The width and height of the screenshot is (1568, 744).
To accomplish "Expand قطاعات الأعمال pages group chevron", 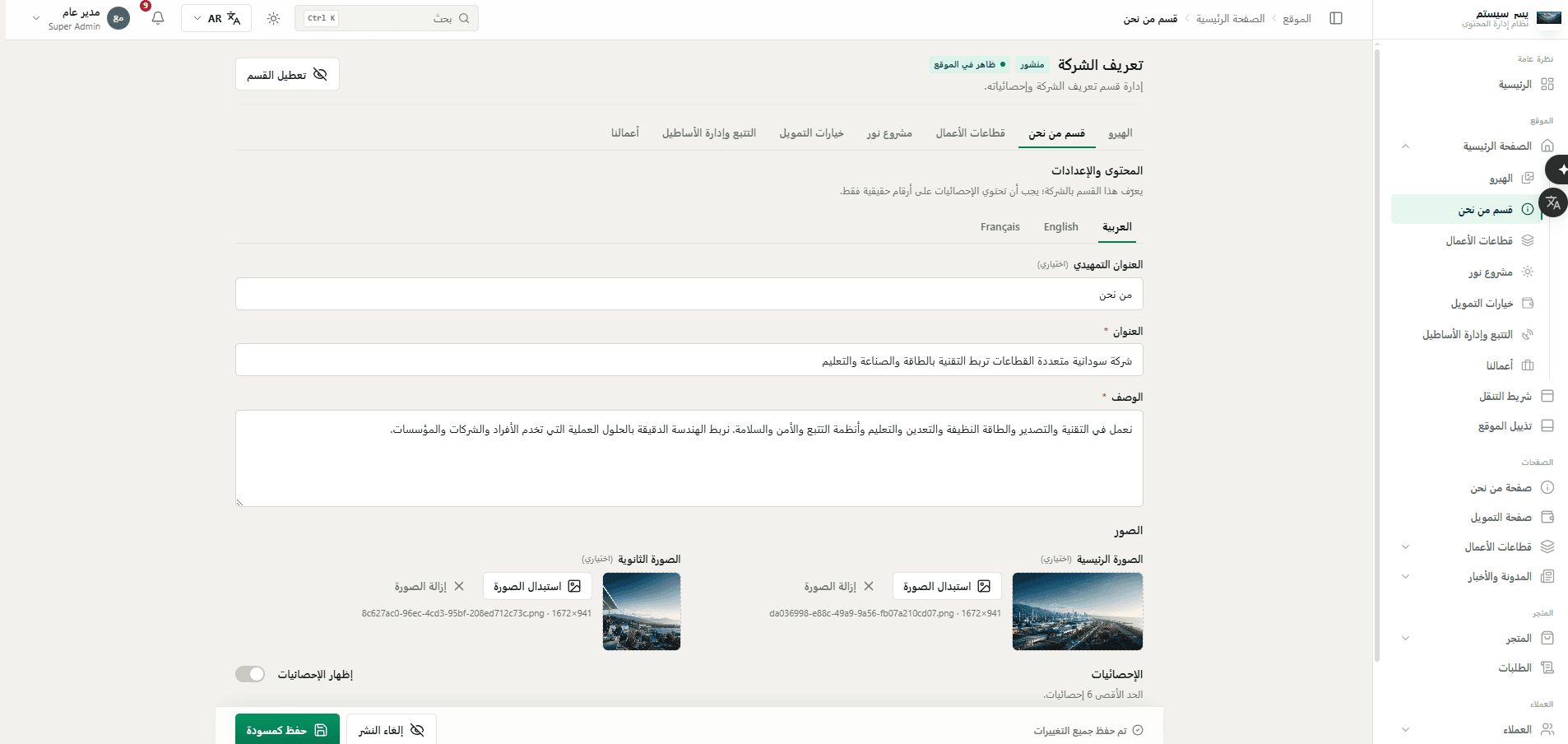I will 1405,546.
